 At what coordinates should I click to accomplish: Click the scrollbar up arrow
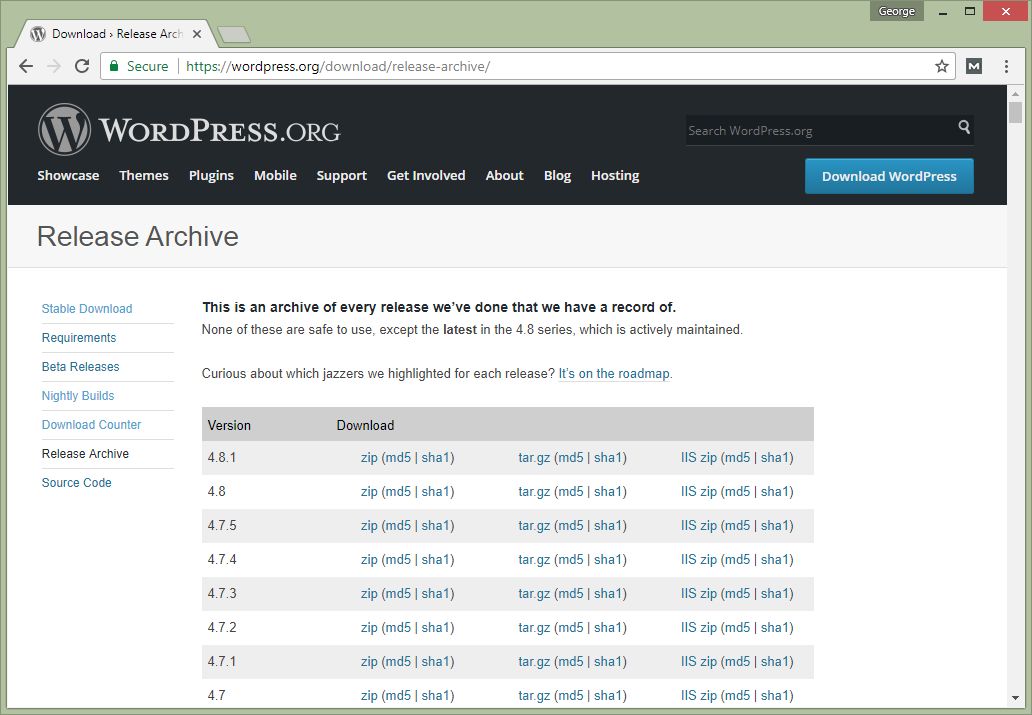click(x=1016, y=94)
